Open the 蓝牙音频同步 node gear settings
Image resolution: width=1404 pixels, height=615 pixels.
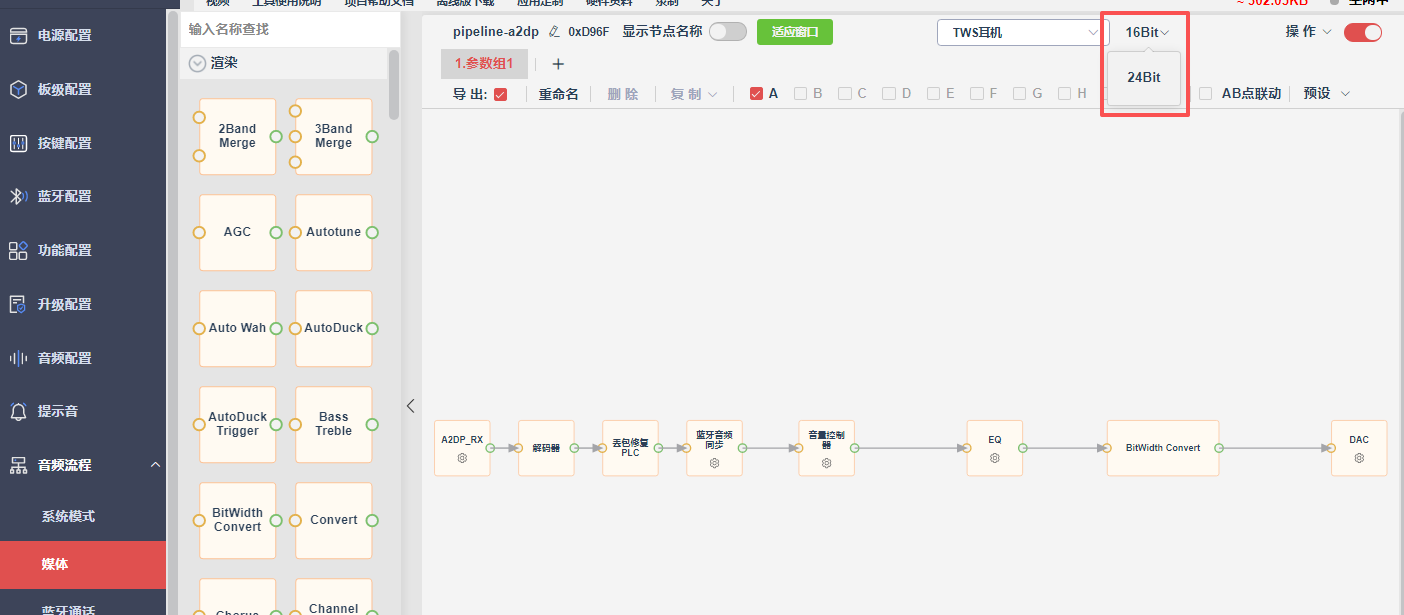pyautogui.click(x=714, y=463)
